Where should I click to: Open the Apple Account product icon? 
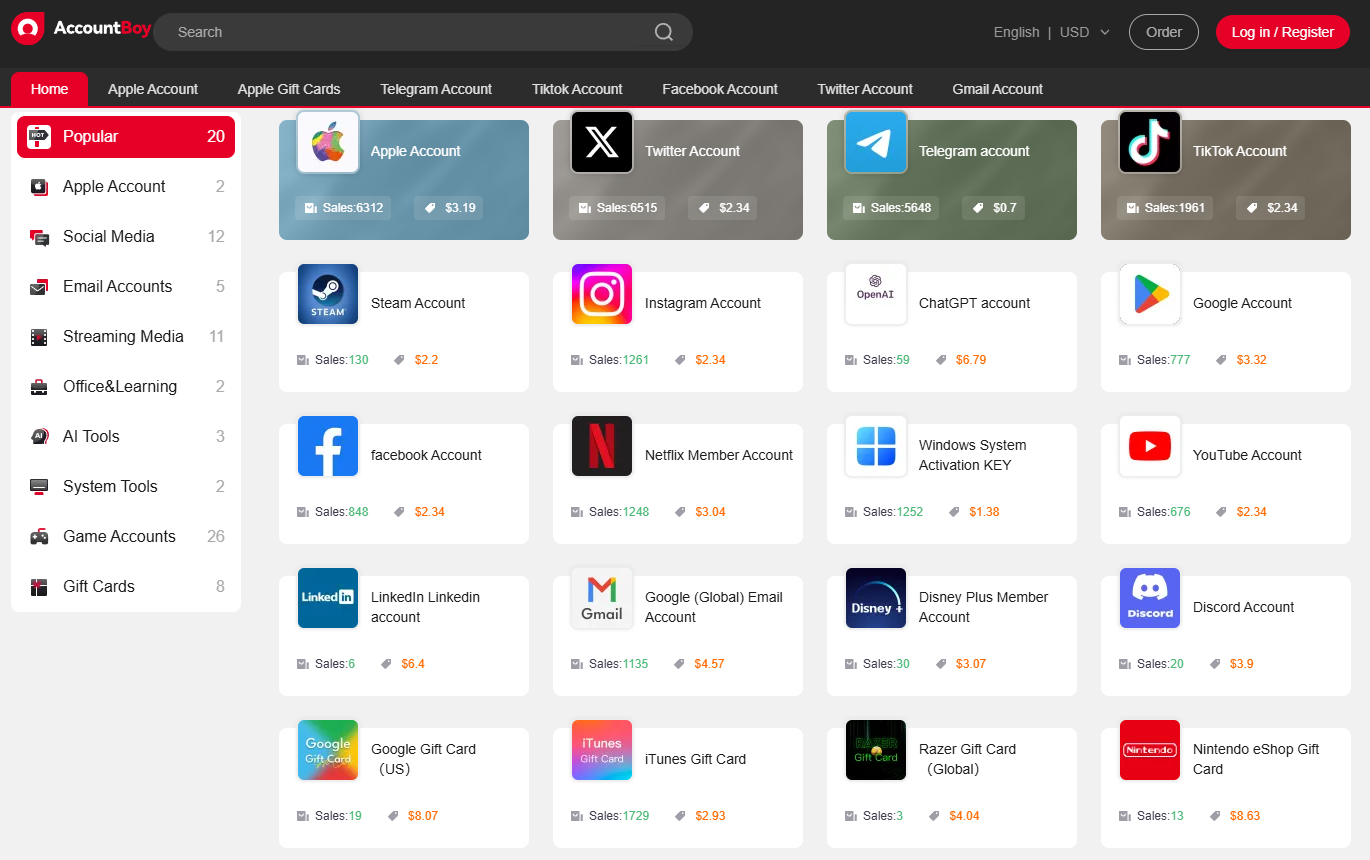(328, 142)
